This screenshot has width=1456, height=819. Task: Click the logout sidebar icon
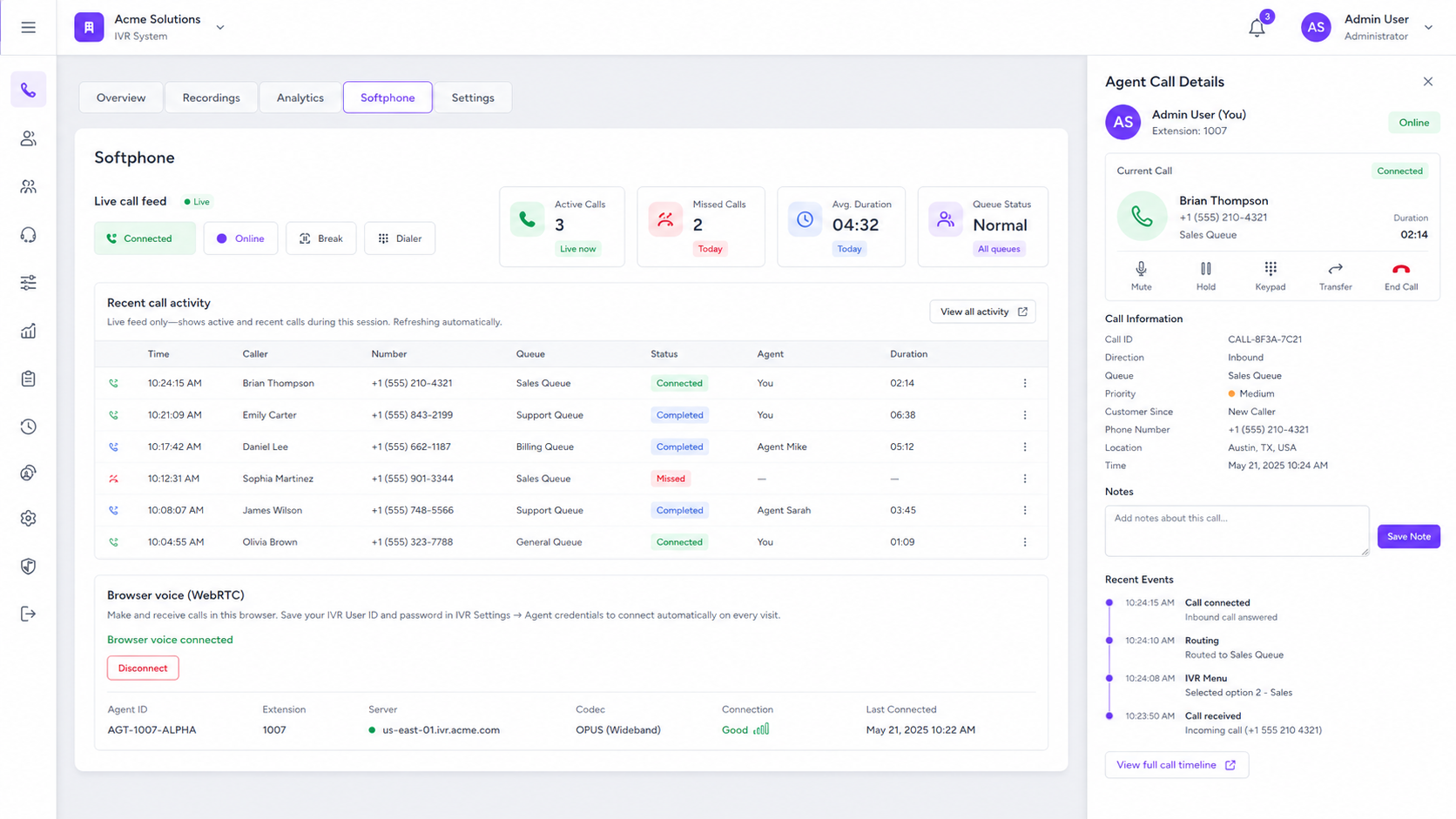29,614
